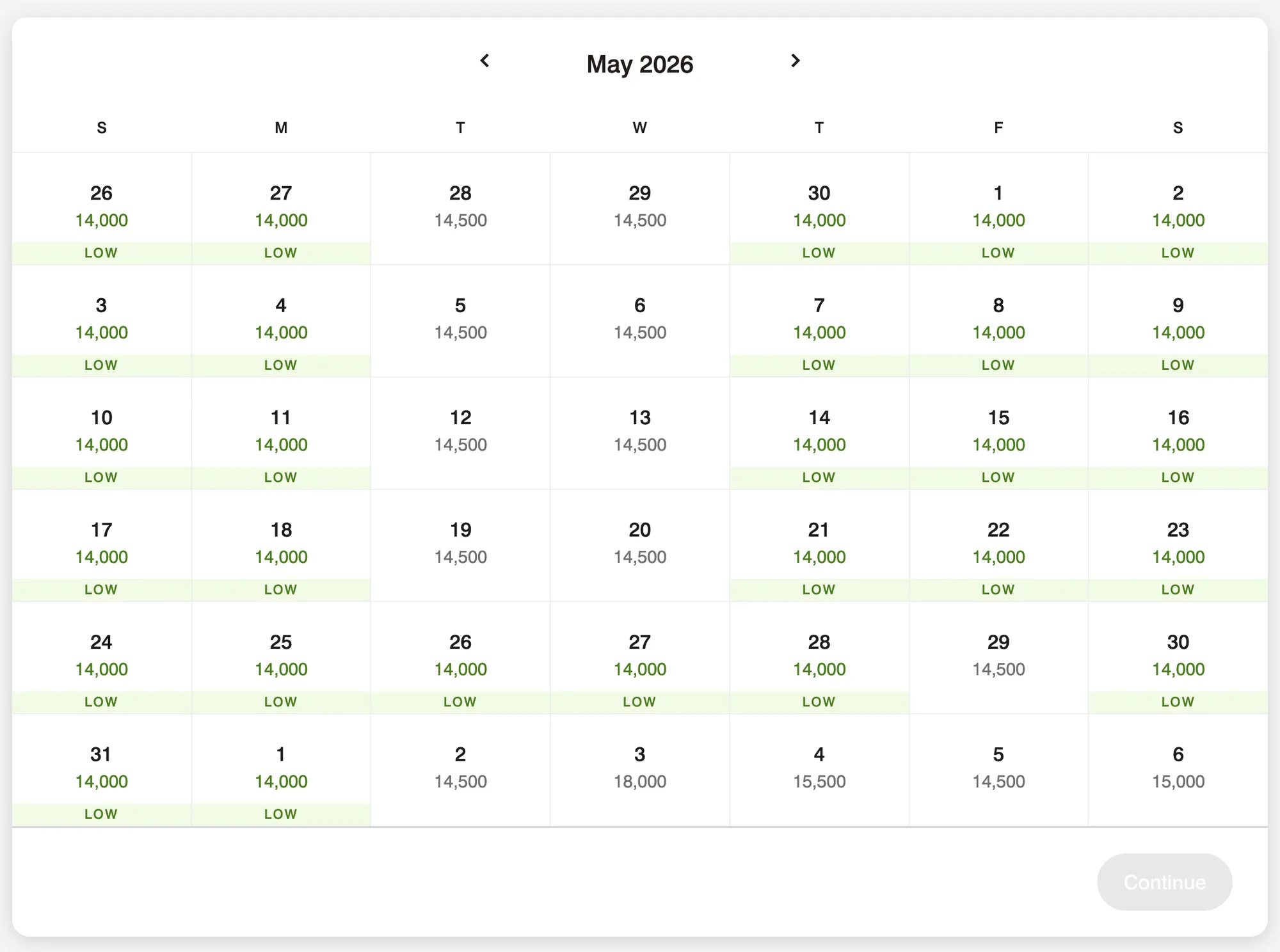This screenshot has width=1280, height=952.
Task: Click the May 2026 month heading
Action: pyautogui.click(x=639, y=64)
